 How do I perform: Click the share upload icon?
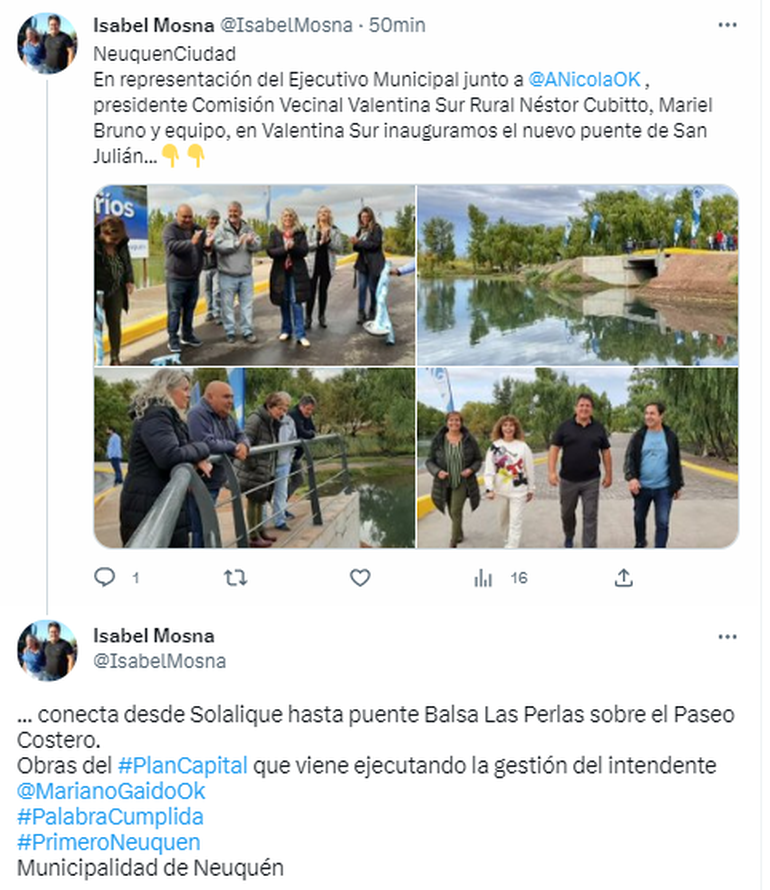(623, 577)
